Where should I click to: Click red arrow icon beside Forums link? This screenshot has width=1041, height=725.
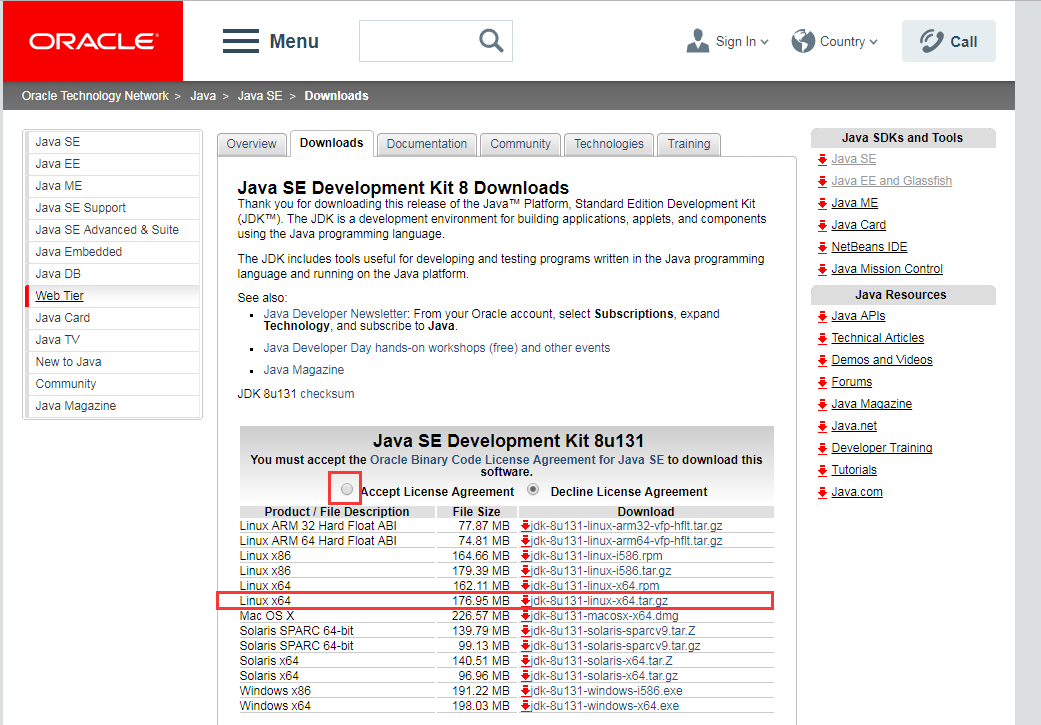[823, 382]
